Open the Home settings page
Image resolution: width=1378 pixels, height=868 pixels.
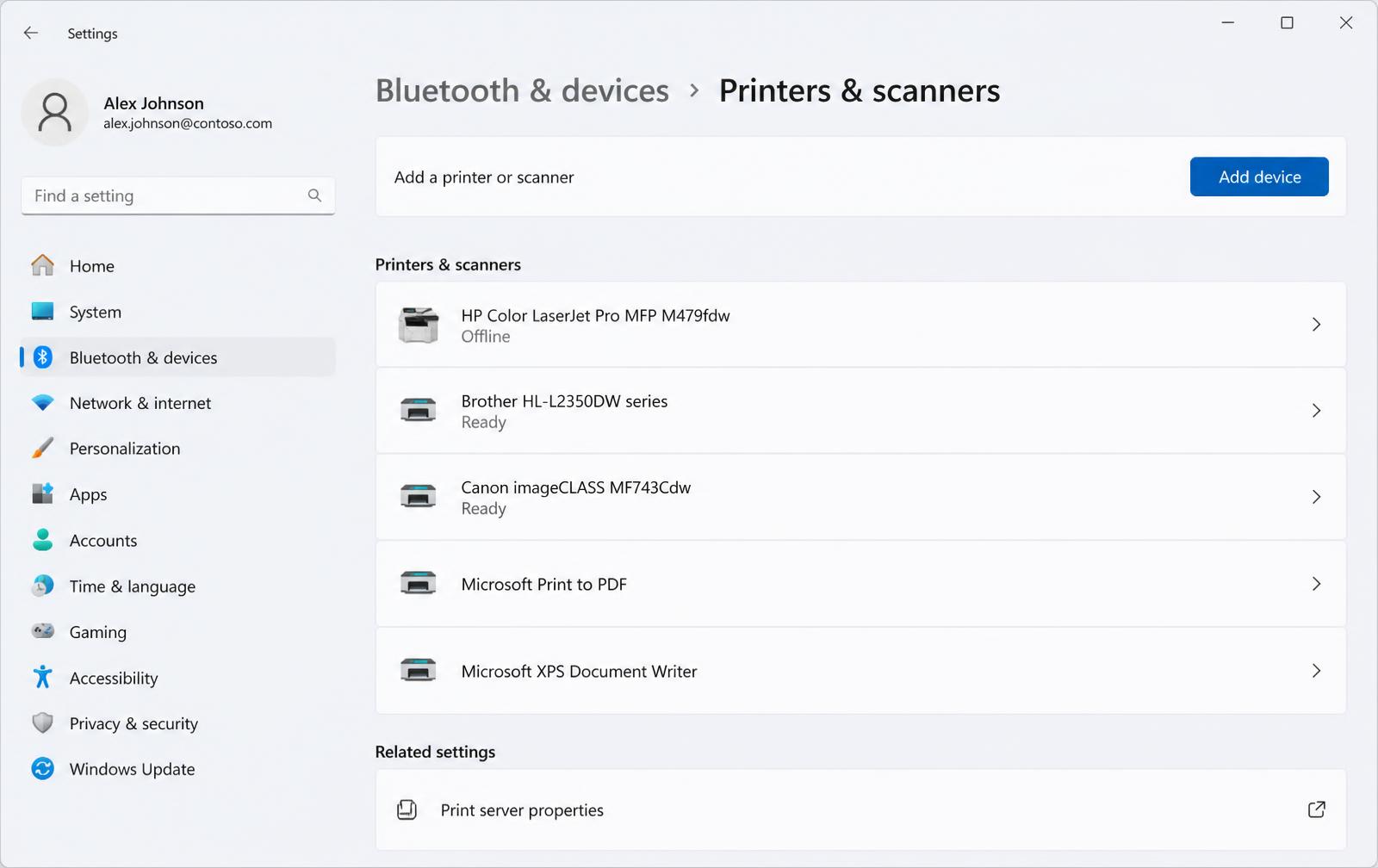coord(177,265)
